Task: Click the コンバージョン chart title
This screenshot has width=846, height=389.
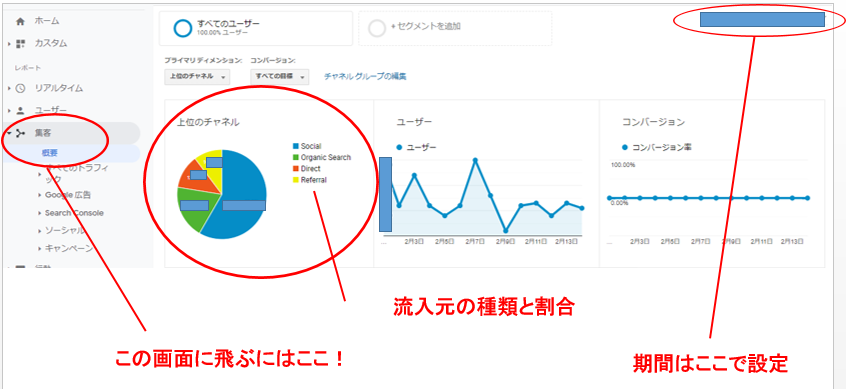Action: 653,122
